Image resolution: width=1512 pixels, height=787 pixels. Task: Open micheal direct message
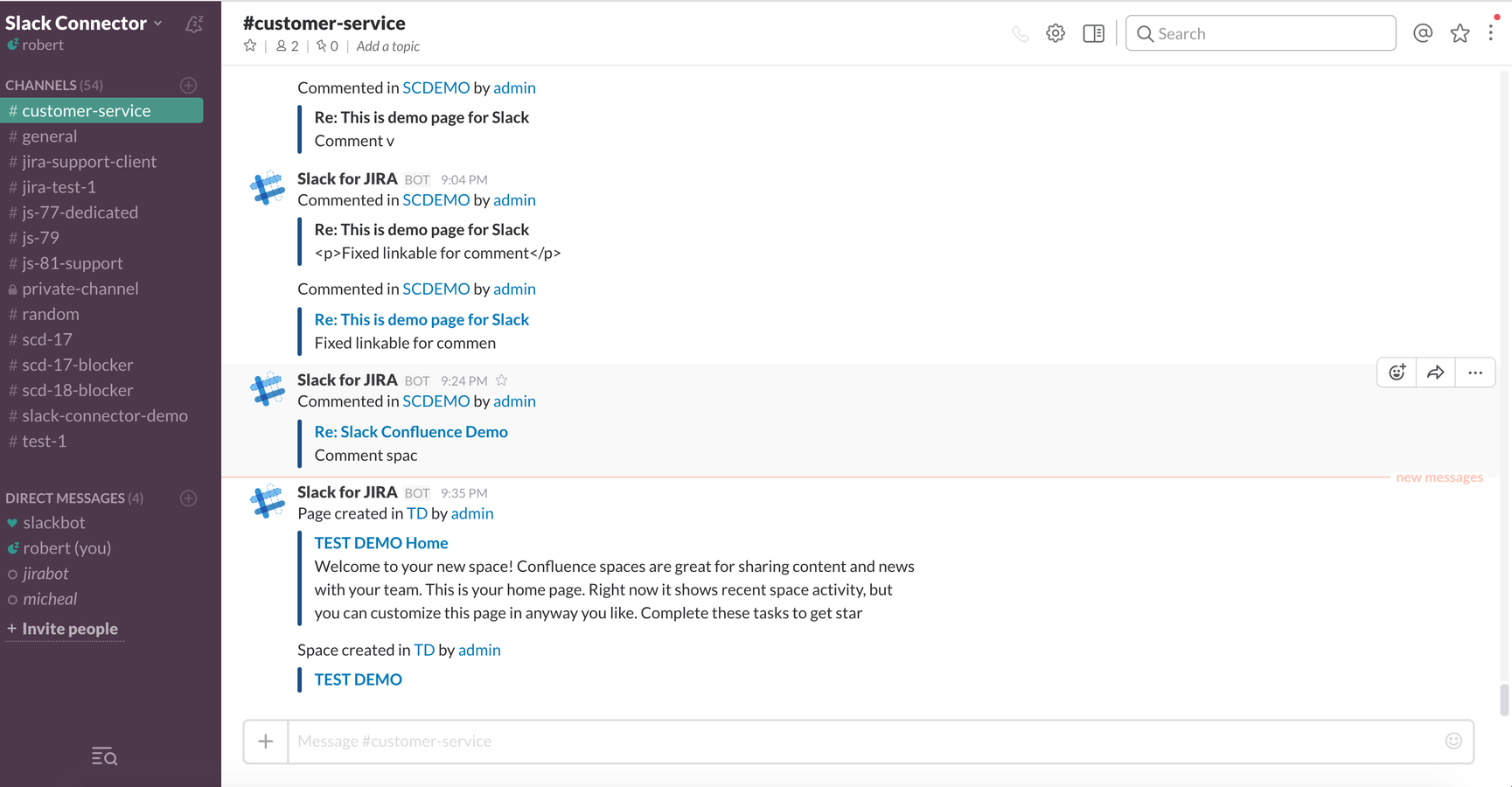click(x=101, y=598)
